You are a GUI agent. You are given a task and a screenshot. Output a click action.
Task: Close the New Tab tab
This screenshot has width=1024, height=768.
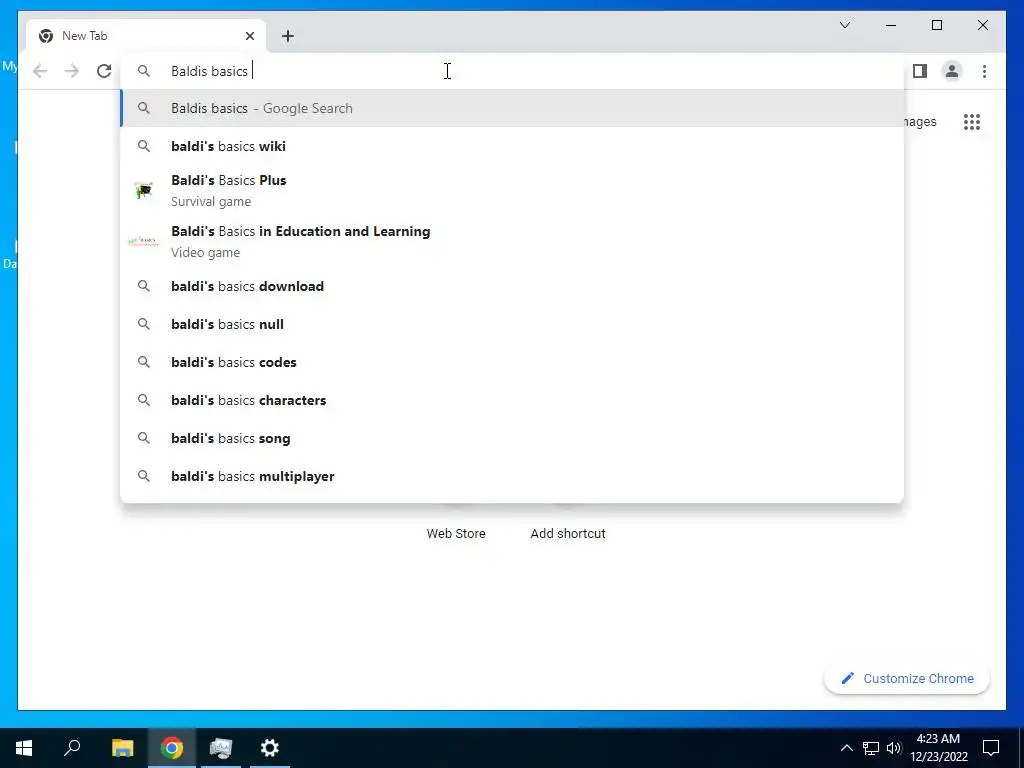coord(249,36)
